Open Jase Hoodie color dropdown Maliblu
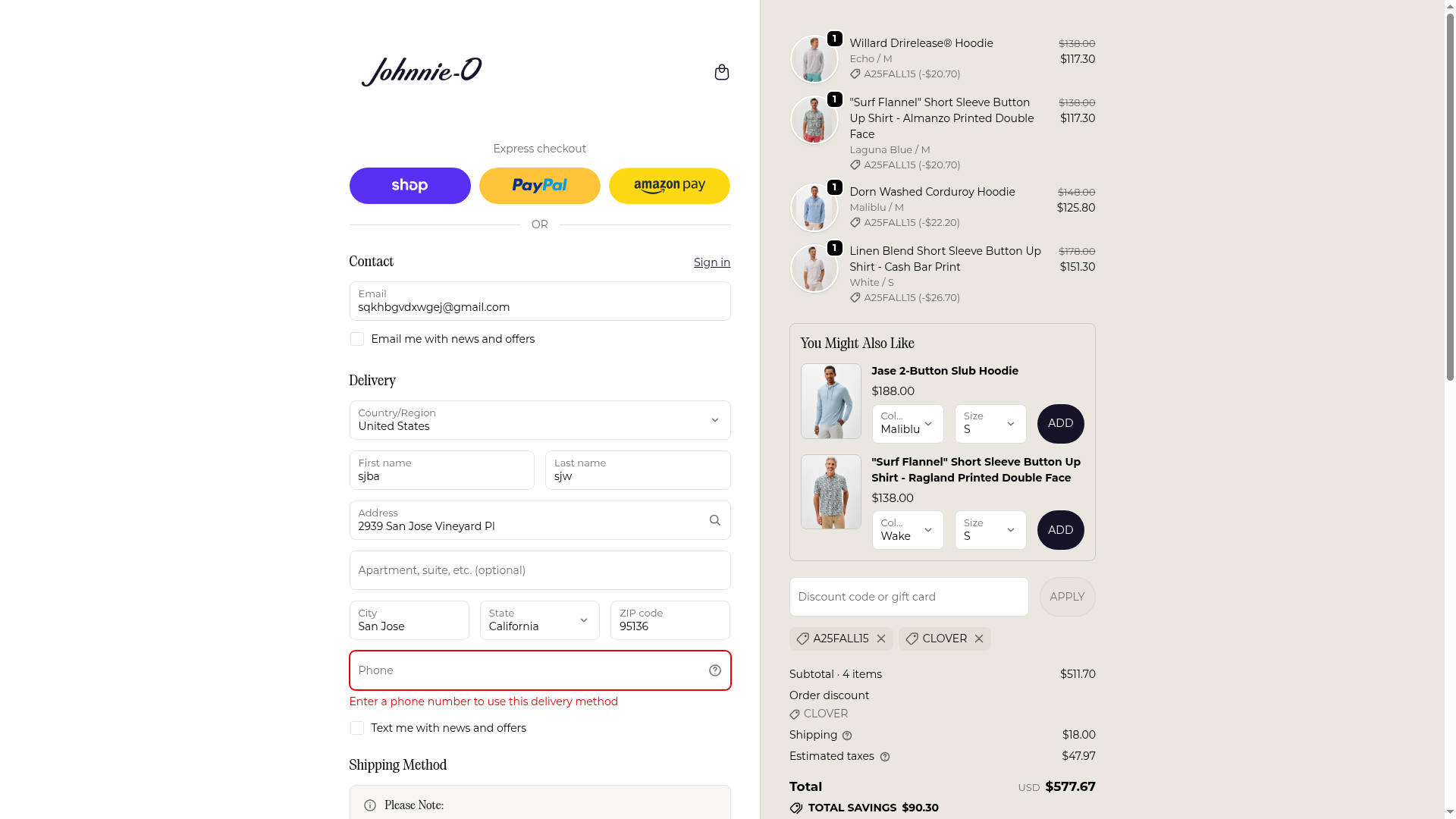This screenshot has width=1456, height=819. pos(908,424)
